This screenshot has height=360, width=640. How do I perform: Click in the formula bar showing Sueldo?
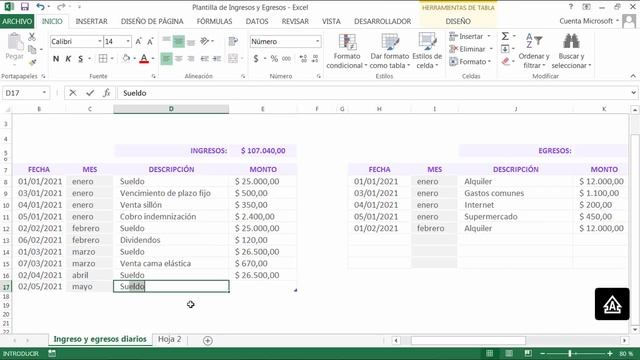[373, 93]
